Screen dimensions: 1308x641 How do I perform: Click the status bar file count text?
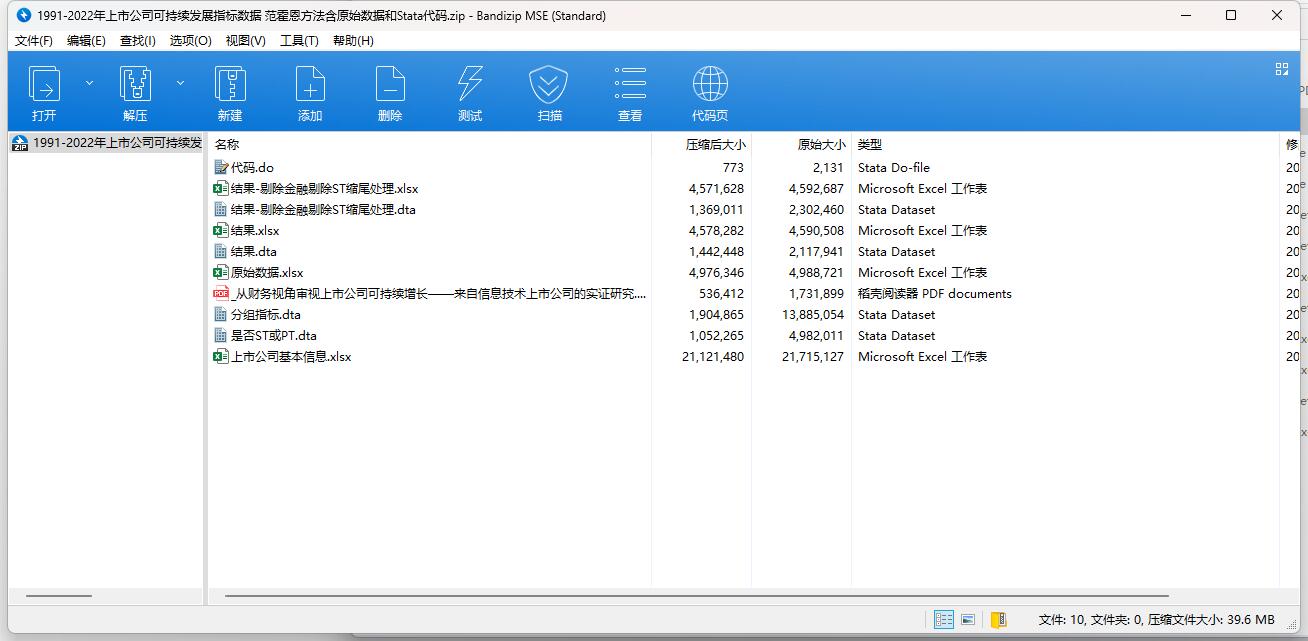1156,620
